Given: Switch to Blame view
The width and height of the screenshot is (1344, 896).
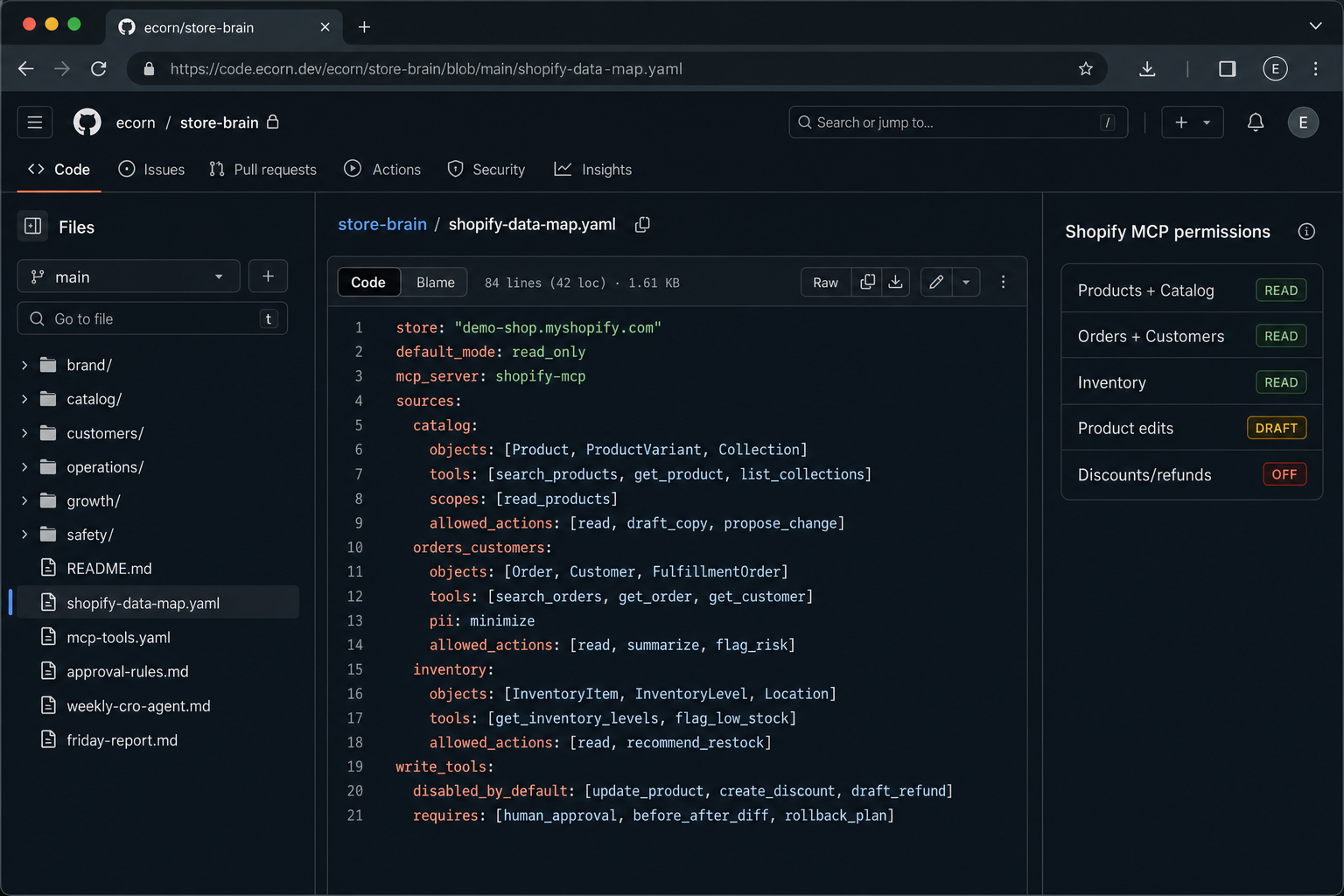Looking at the screenshot, I should click(435, 282).
